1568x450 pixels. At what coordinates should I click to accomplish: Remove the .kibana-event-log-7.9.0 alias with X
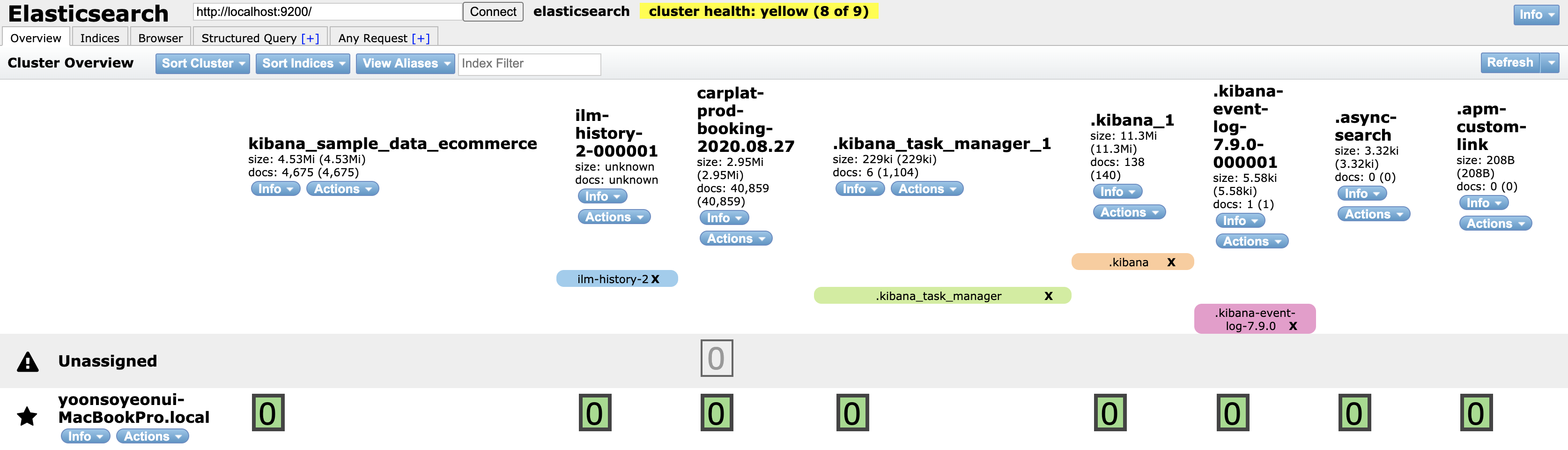click(1293, 326)
